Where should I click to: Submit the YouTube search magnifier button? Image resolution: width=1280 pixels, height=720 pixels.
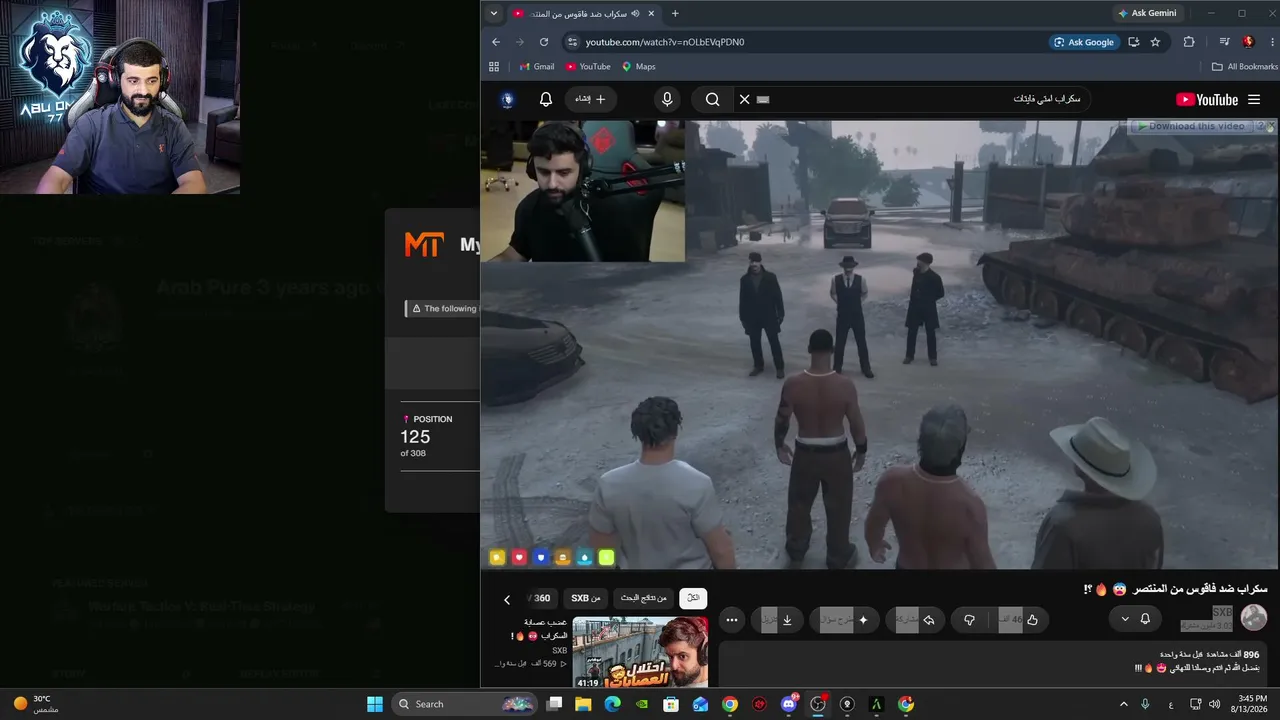click(712, 99)
